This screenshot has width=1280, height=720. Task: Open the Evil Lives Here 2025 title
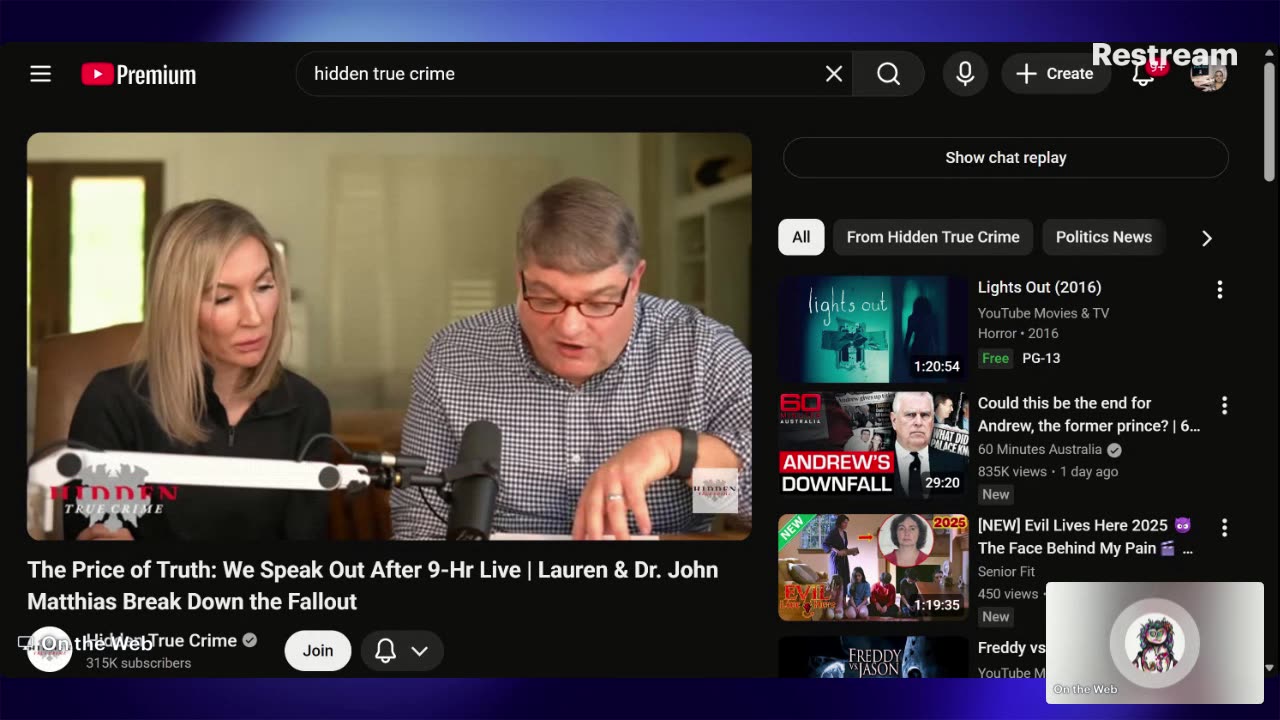(1085, 536)
